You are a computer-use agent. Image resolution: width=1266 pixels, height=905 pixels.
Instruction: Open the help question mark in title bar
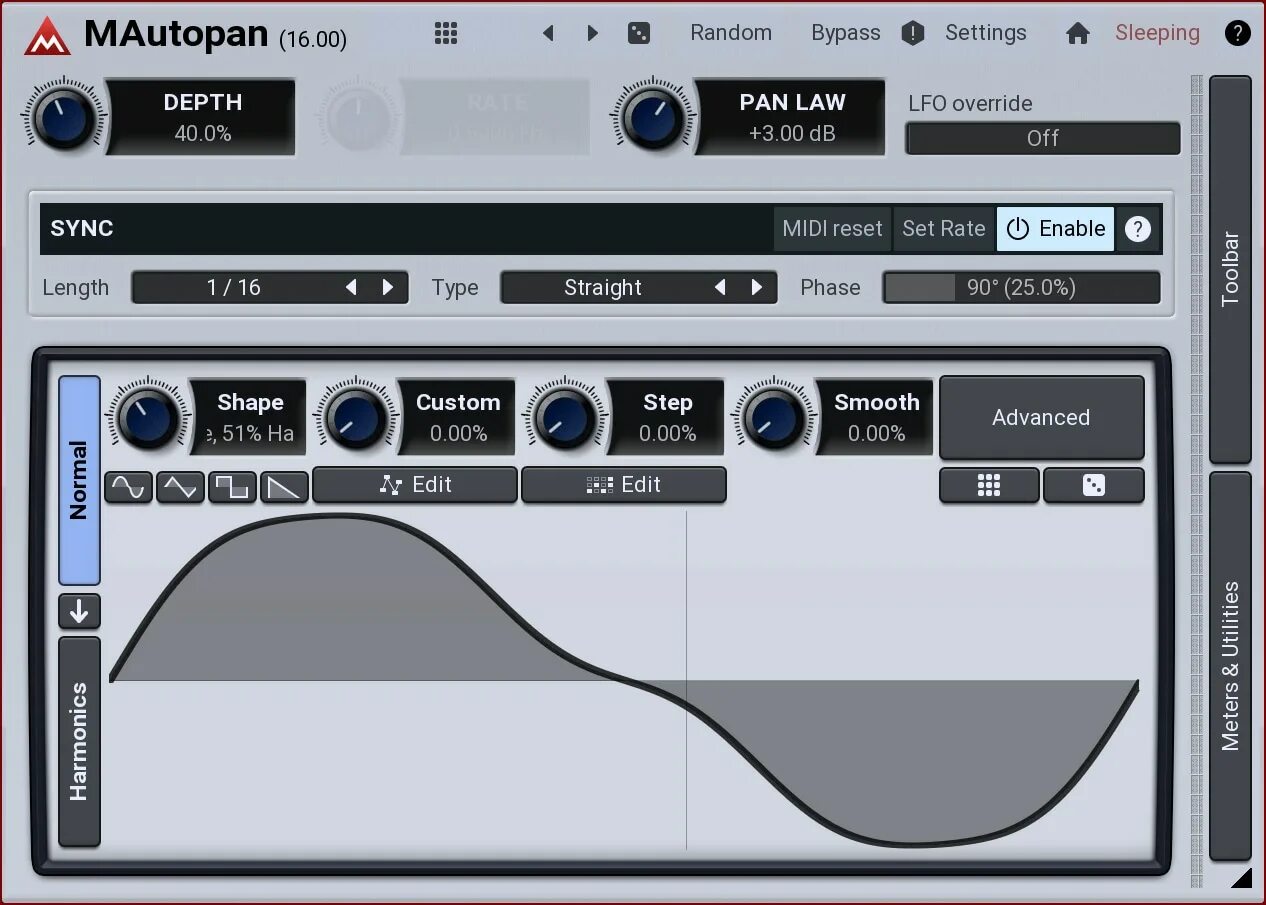click(x=1237, y=33)
